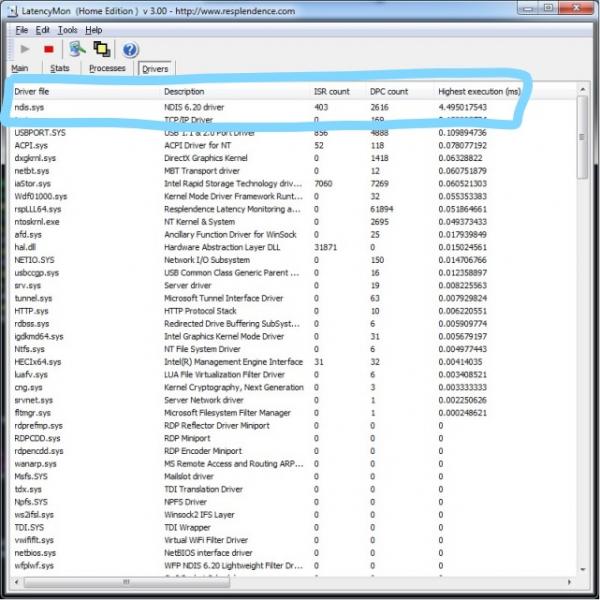
Task: Click the 31871 ISR count value
Action: (325, 247)
